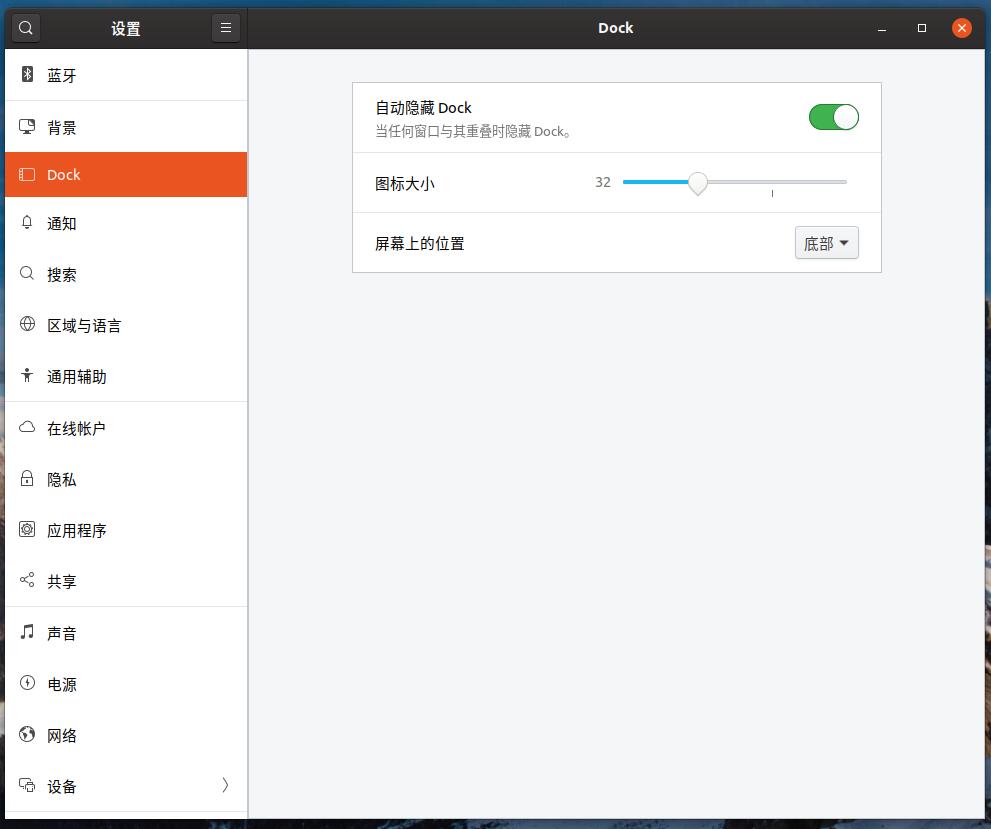Click the devices icon beside 设备
991x829 pixels.
pyautogui.click(x=27, y=785)
